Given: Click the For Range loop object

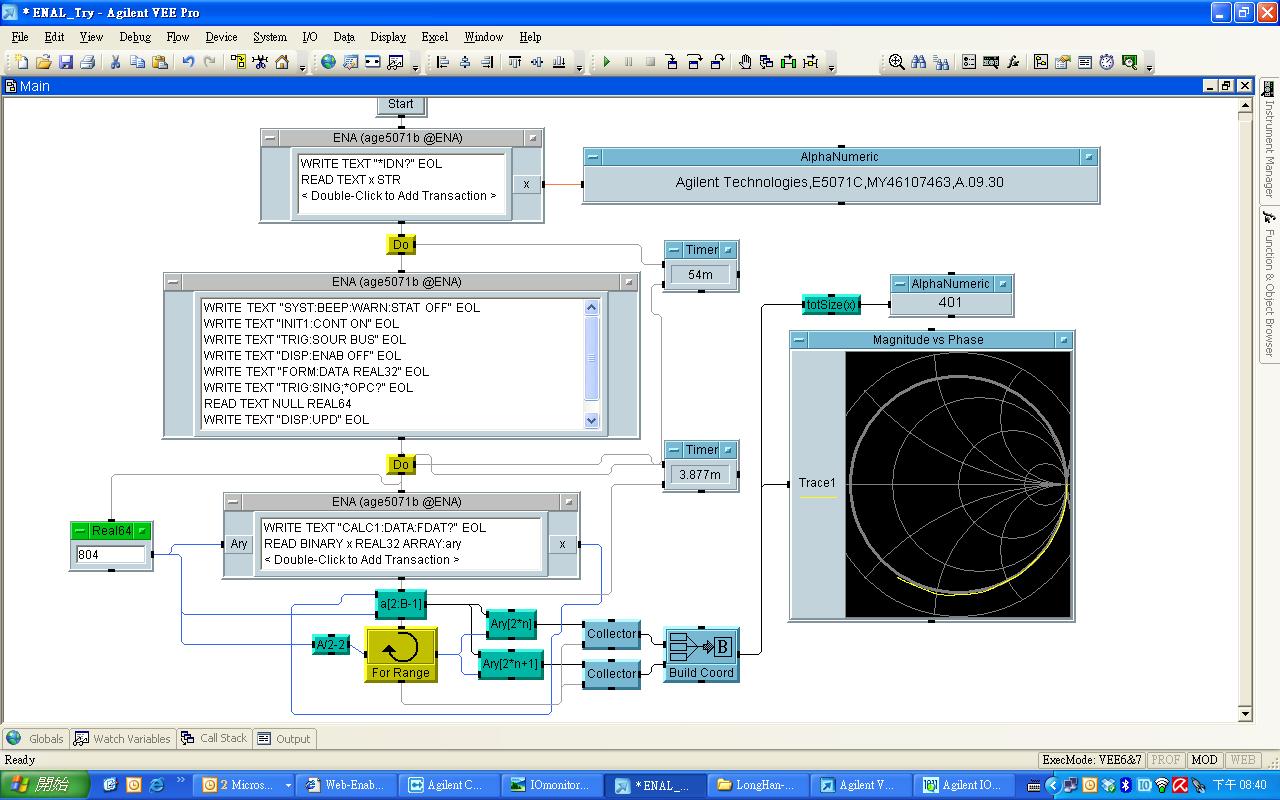Looking at the screenshot, I should 401,656.
